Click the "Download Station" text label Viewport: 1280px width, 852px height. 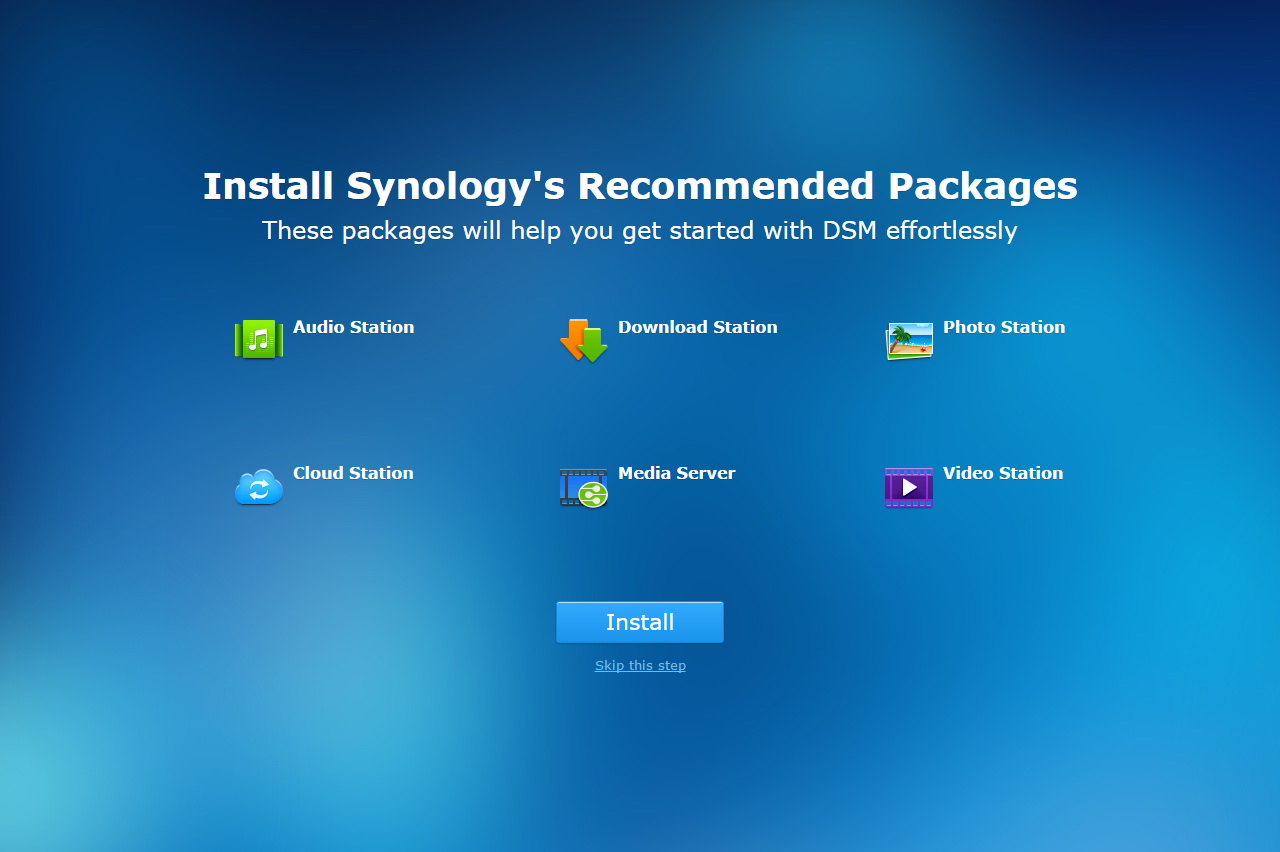click(697, 327)
